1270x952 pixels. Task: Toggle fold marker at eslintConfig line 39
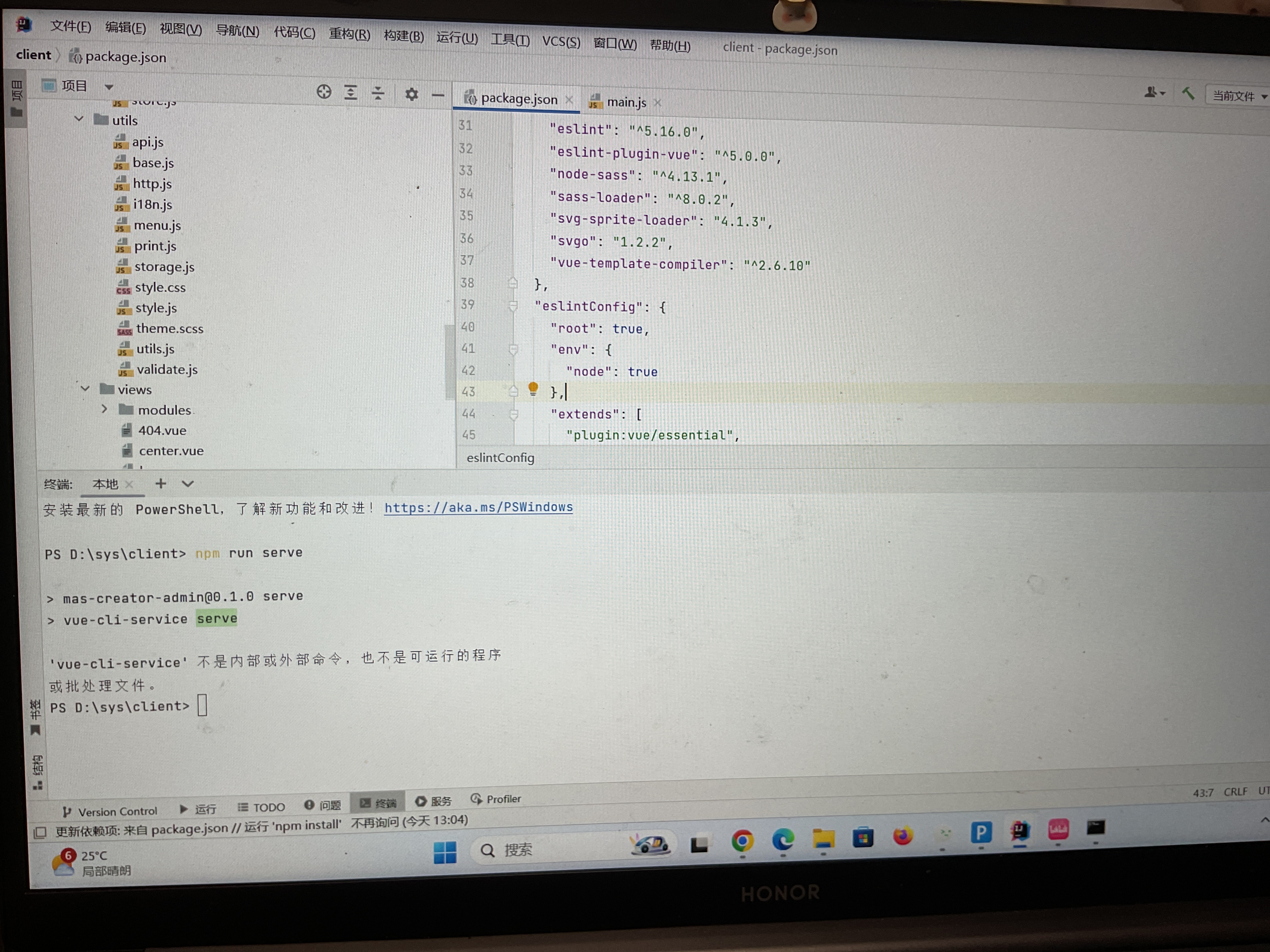[513, 306]
